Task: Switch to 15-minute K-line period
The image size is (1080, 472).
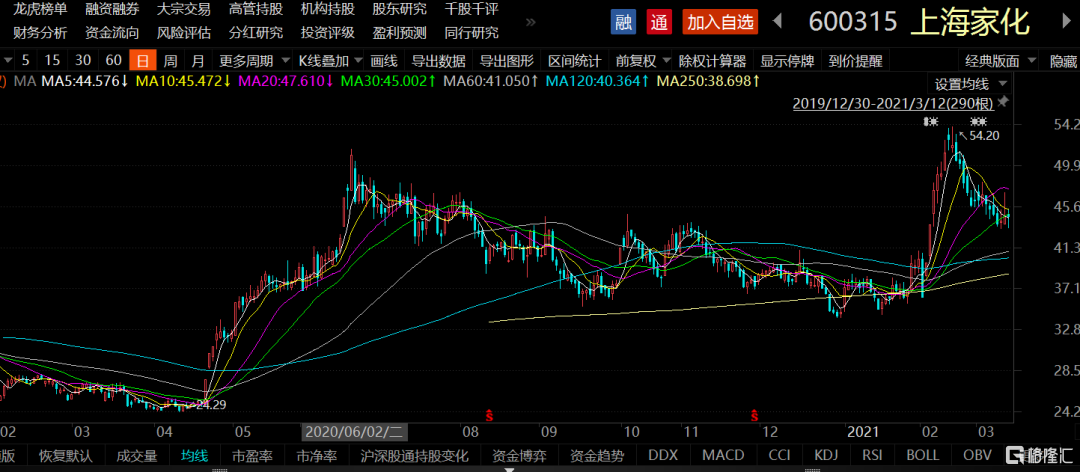Action: (52, 61)
